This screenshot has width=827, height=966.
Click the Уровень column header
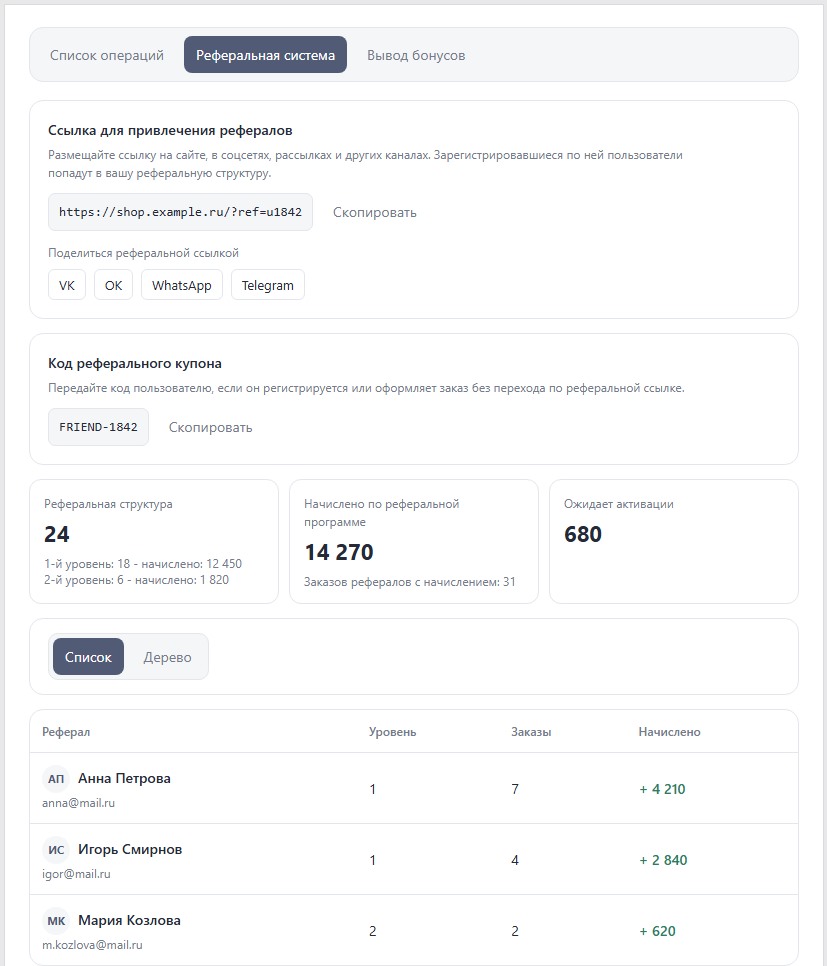[x=393, y=732]
